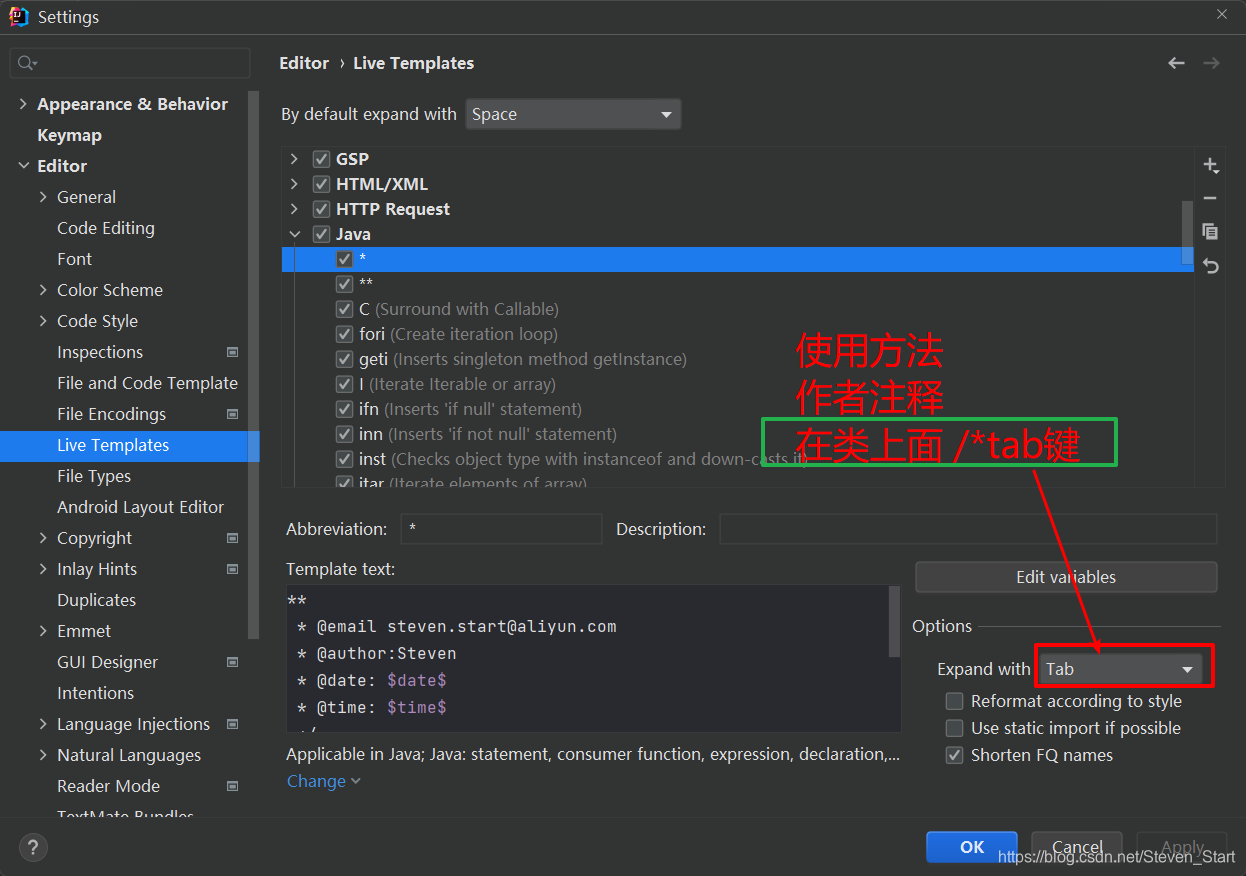Open the Help question mark button

click(x=33, y=848)
